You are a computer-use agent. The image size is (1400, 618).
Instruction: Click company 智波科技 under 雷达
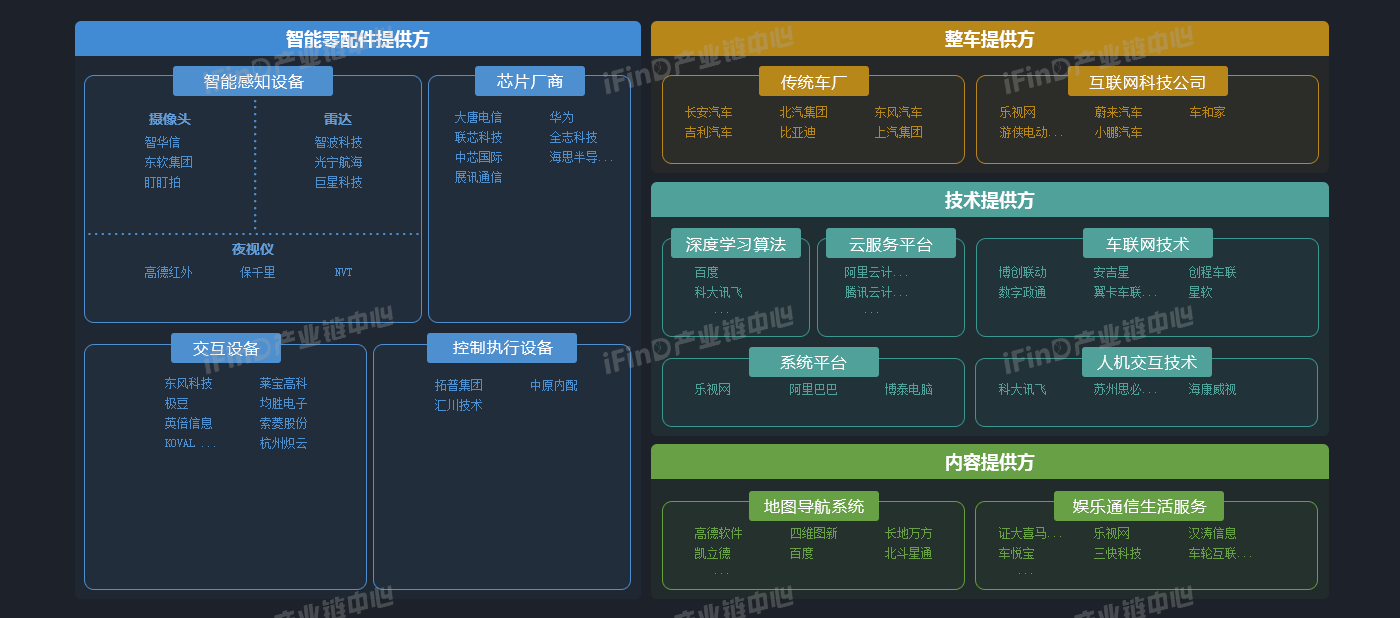click(x=338, y=142)
